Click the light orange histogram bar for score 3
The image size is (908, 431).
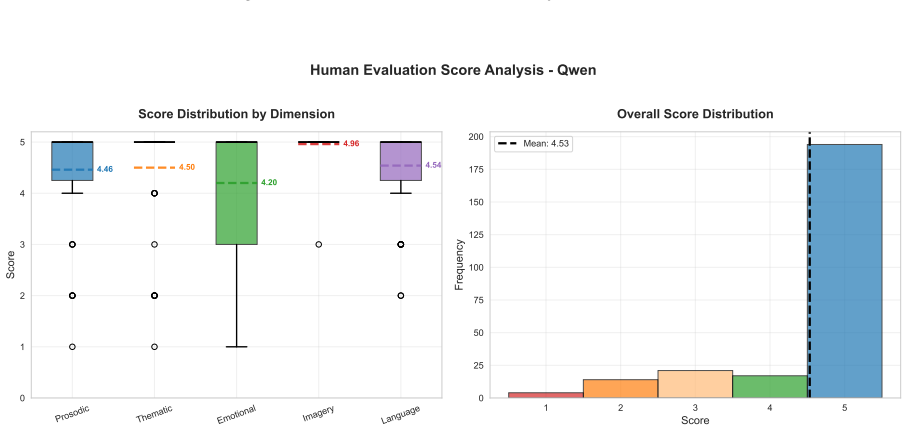[x=695, y=384]
